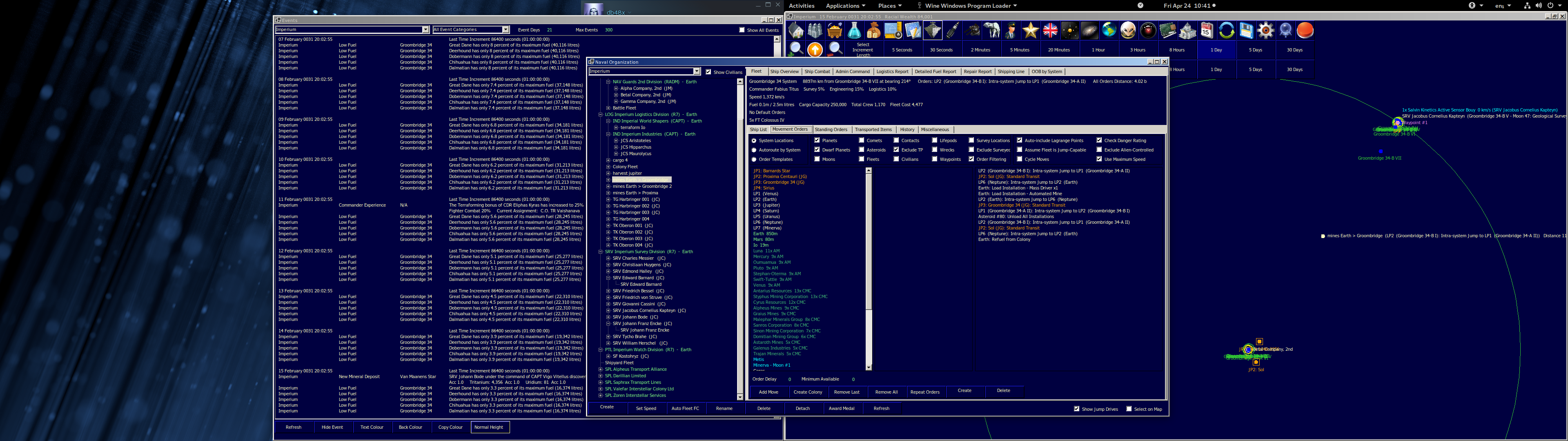Click the city skyline toolbar icon
The height and width of the screenshot is (441, 1568).
(x=815, y=31)
